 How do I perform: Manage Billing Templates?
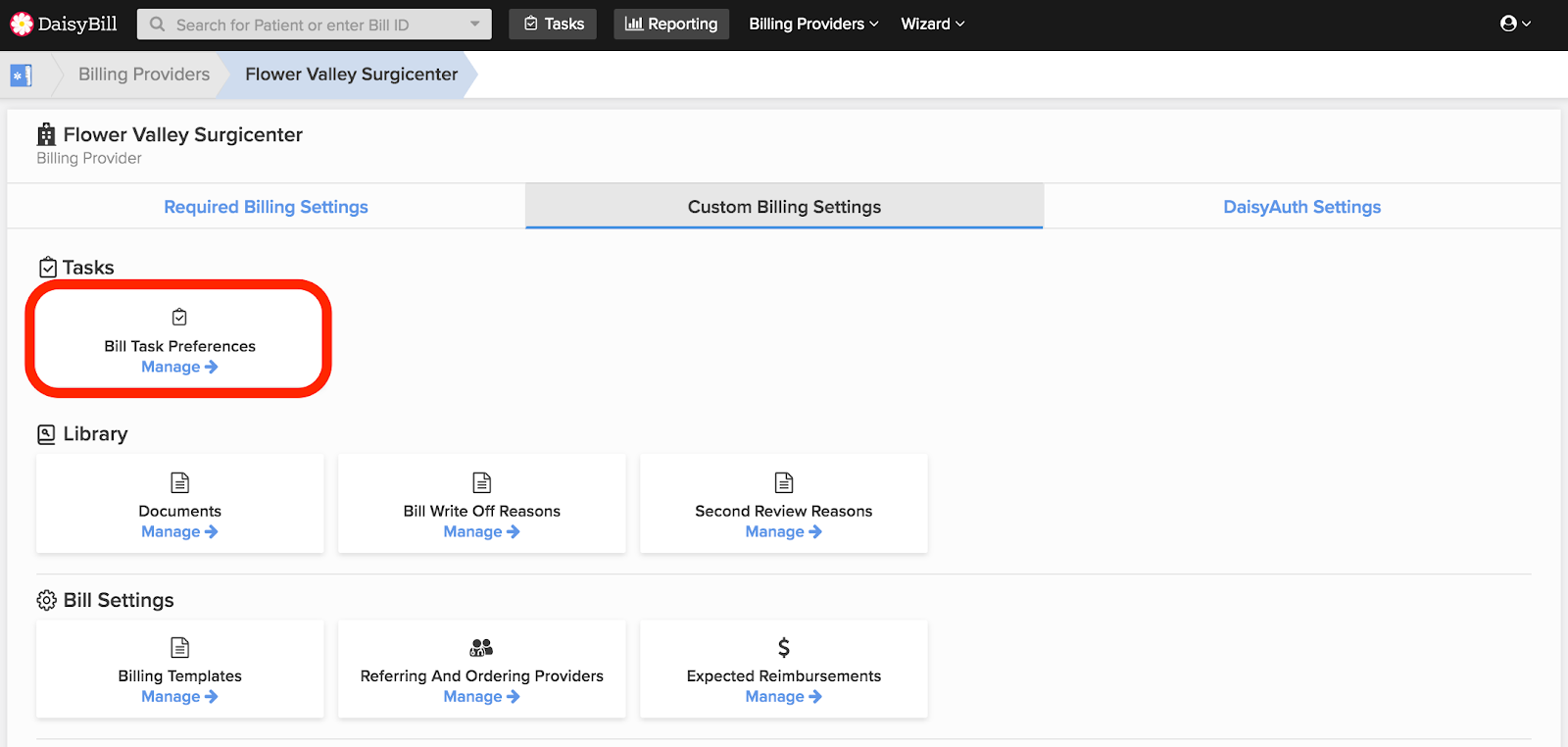[179, 696]
